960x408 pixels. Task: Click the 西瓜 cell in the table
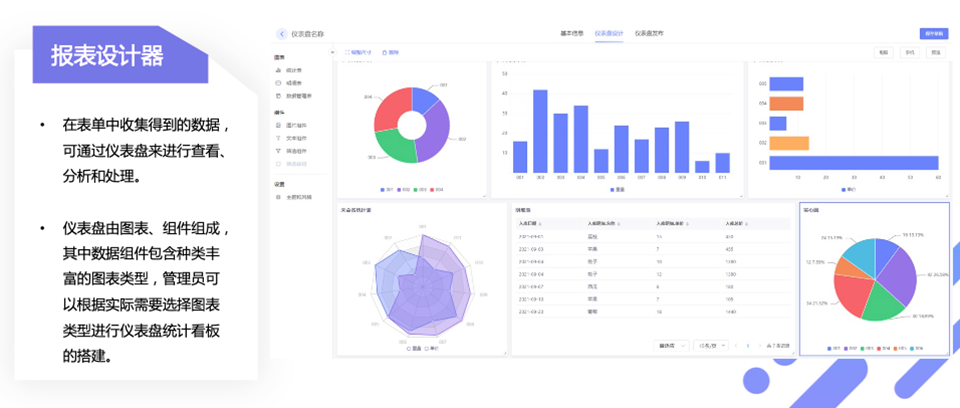click(591, 287)
